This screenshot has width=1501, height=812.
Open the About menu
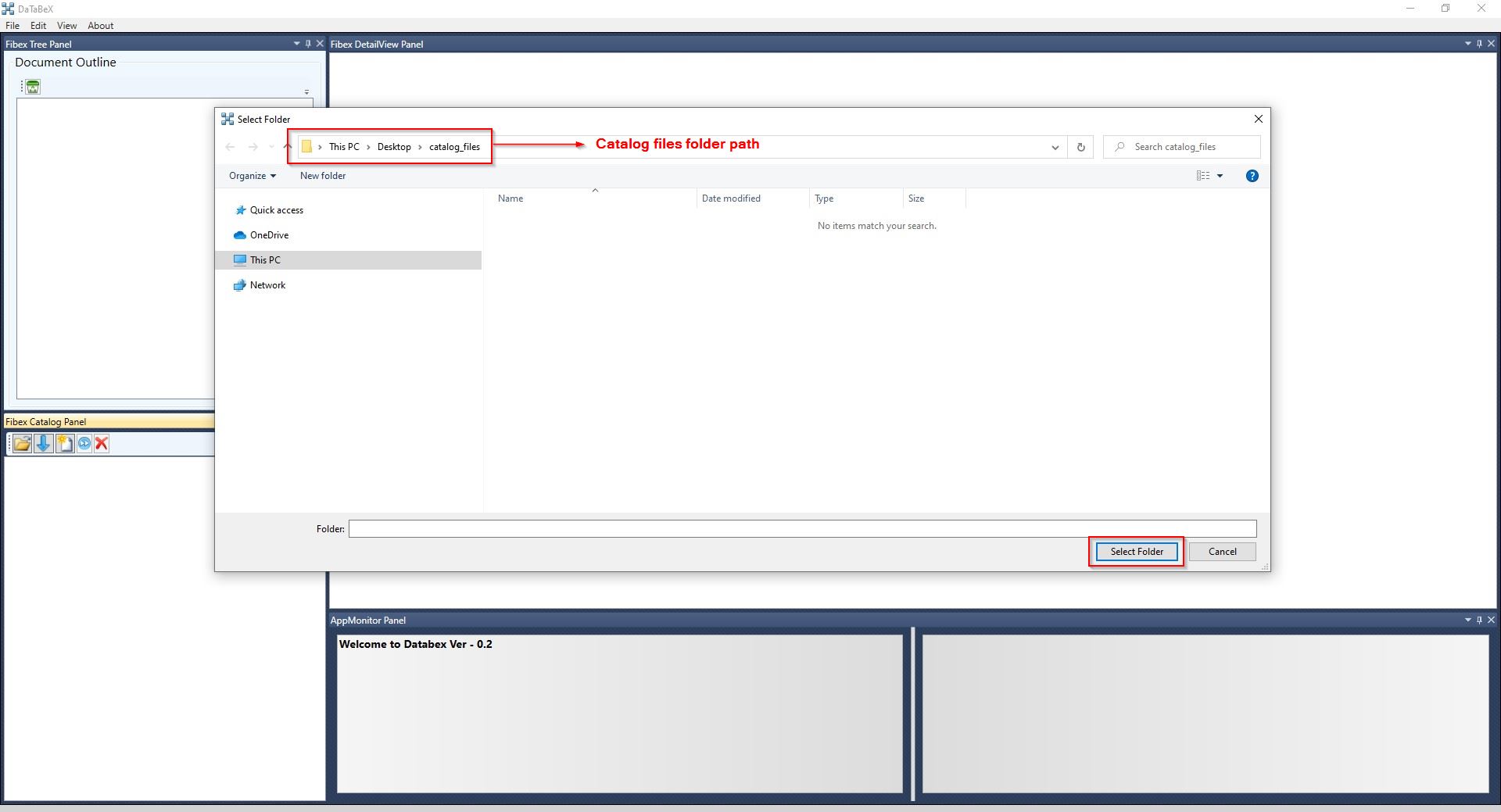(100, 26)
